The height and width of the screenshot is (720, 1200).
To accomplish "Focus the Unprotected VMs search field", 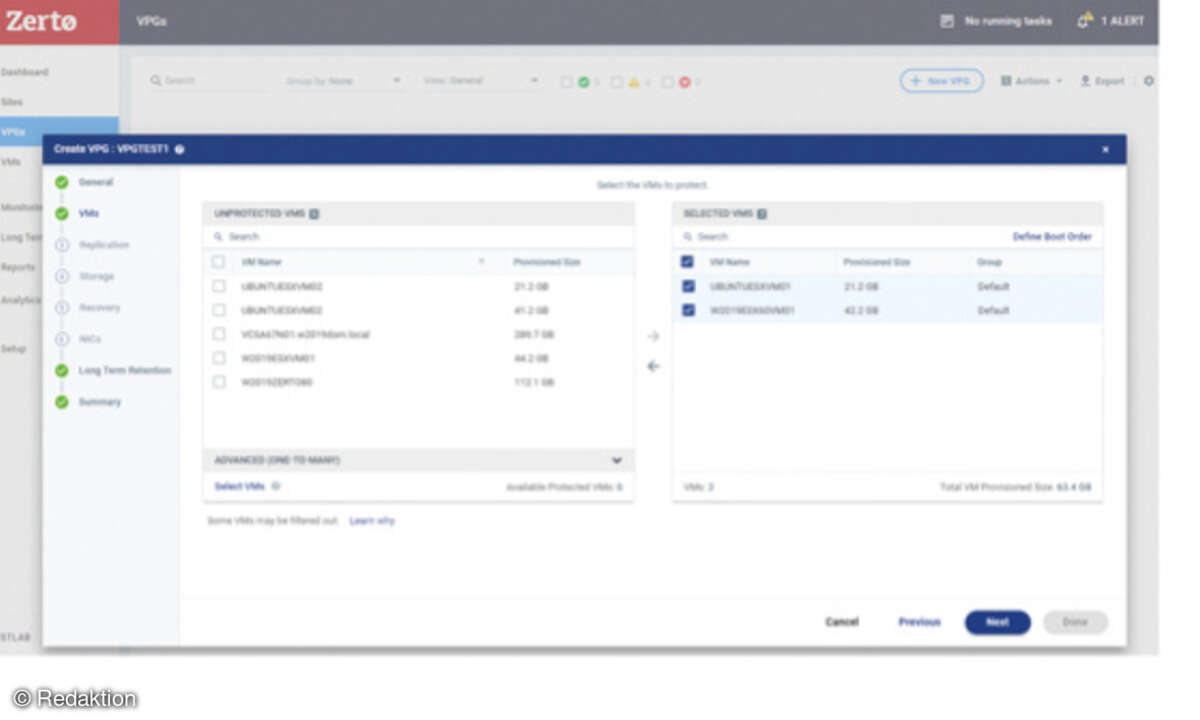I will (x=418, y=237).
